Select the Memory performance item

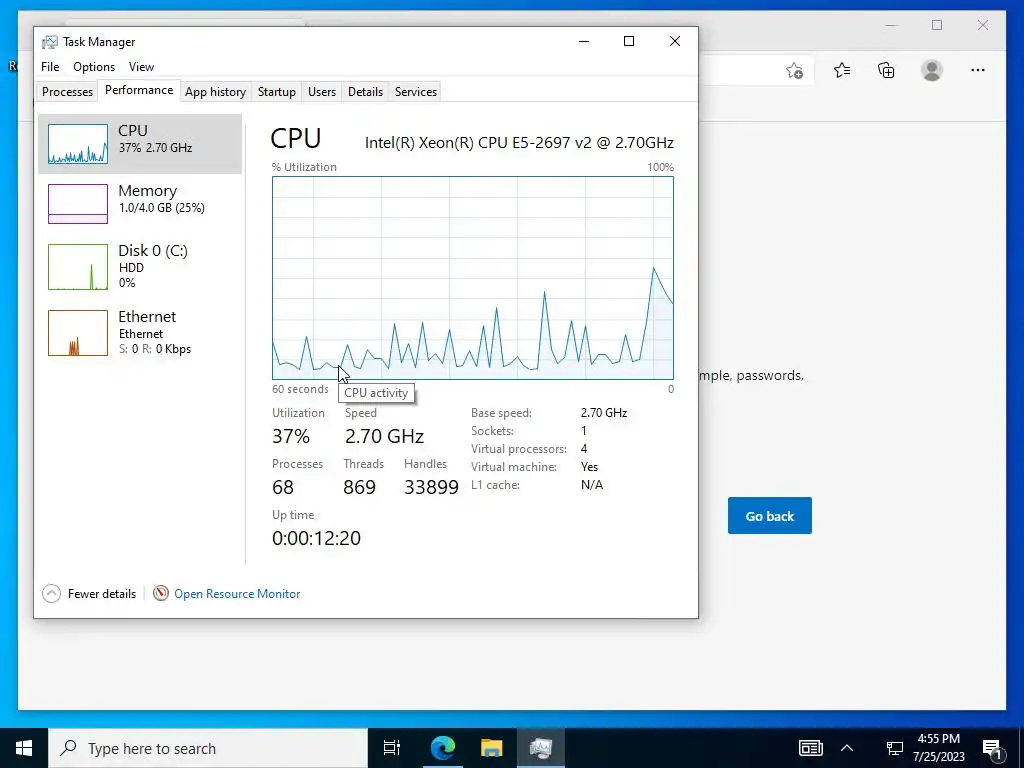coord(140,203)
